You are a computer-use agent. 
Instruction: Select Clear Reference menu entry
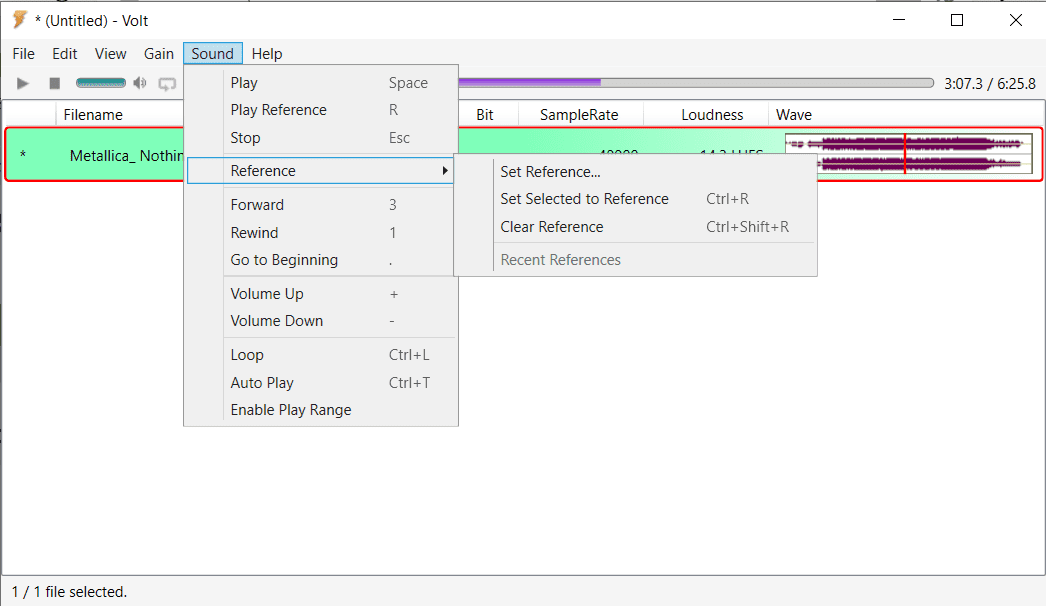pos(552,227)
